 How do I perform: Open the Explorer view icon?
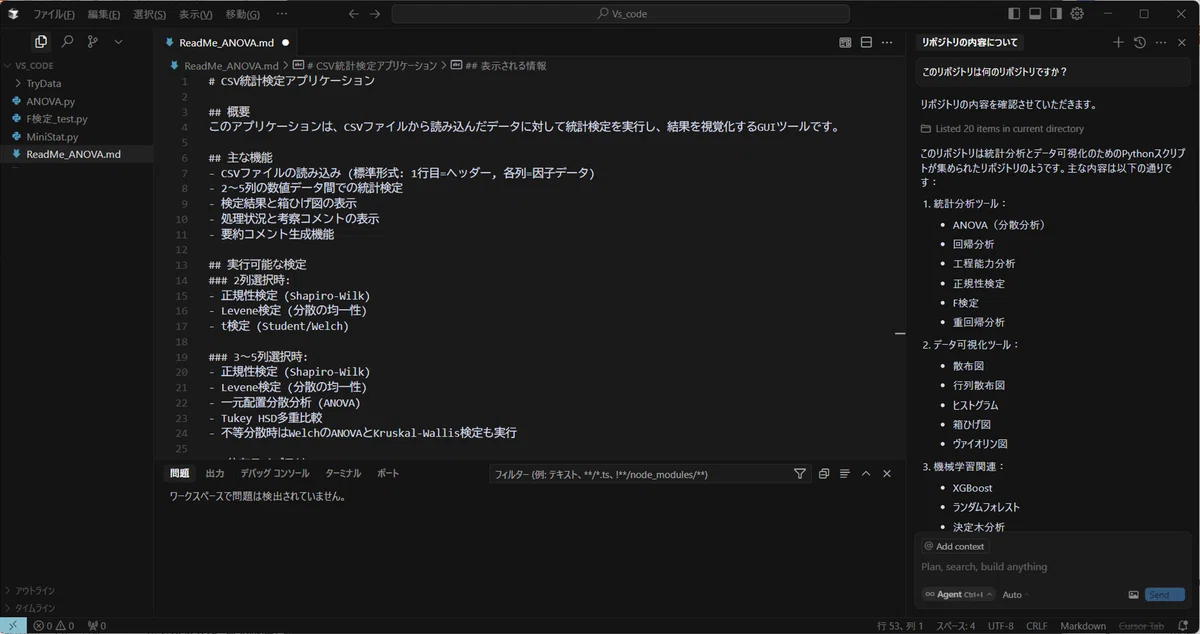pos(40,42)
